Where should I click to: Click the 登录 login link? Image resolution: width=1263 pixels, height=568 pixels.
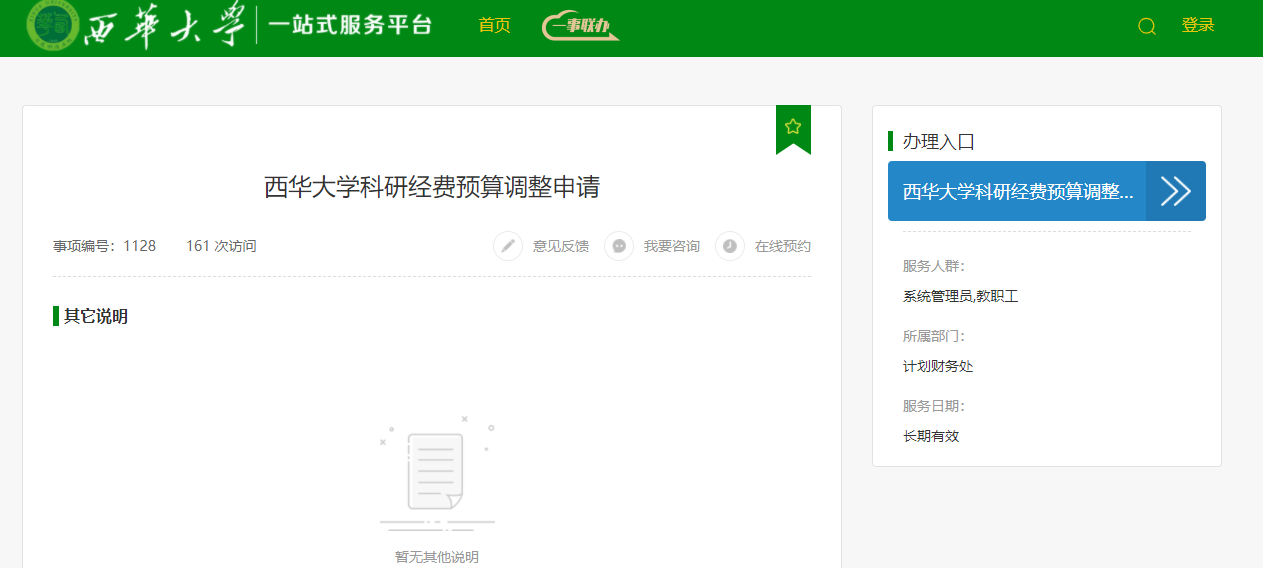click(x=1197, y=26)
